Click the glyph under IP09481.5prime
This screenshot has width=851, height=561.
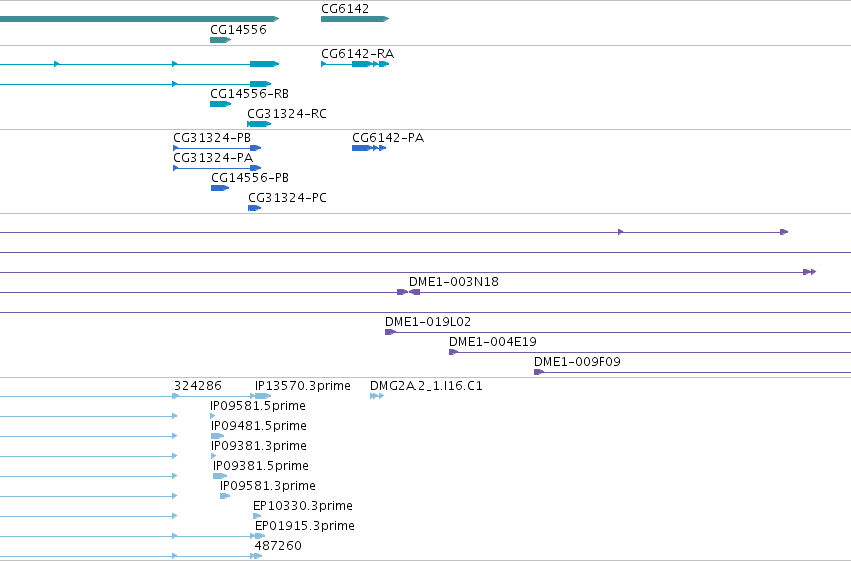(218, 436)
